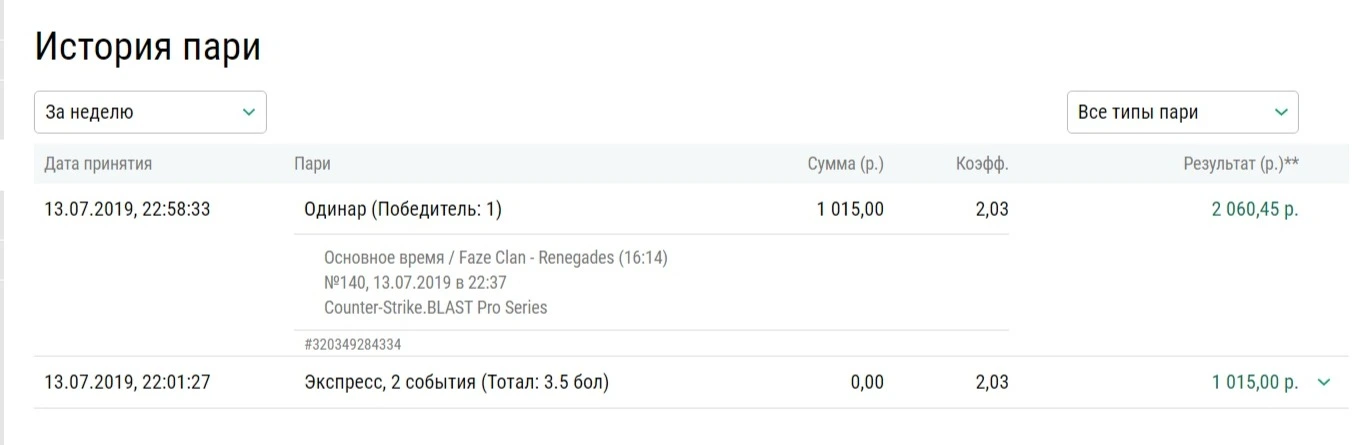Click the chevron arrow in 'Все типы пари' box
This screenshot has width=1368, height=445.
coord(1280,113)
